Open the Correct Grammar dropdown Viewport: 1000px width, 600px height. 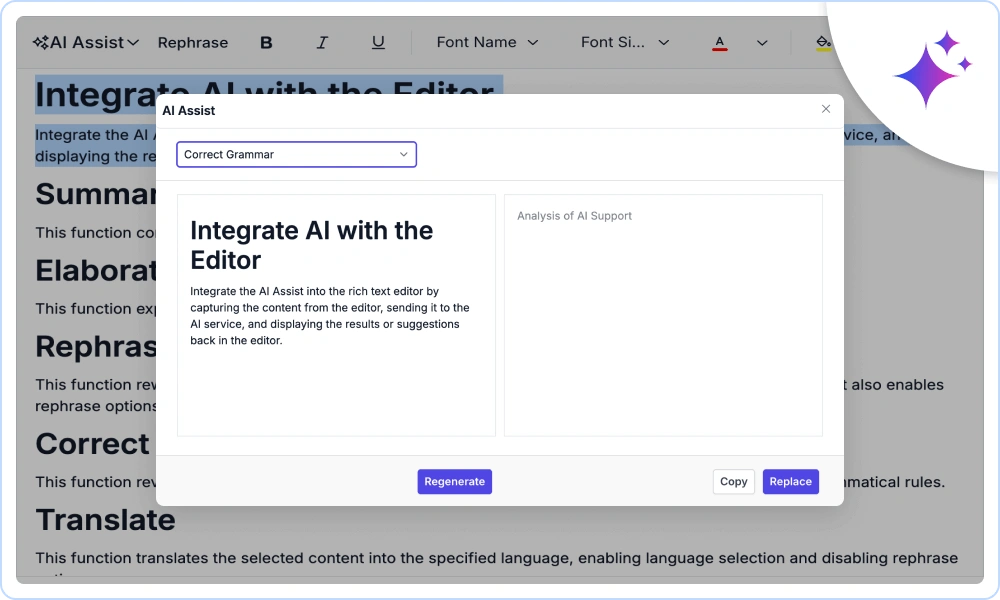[296, 154]
